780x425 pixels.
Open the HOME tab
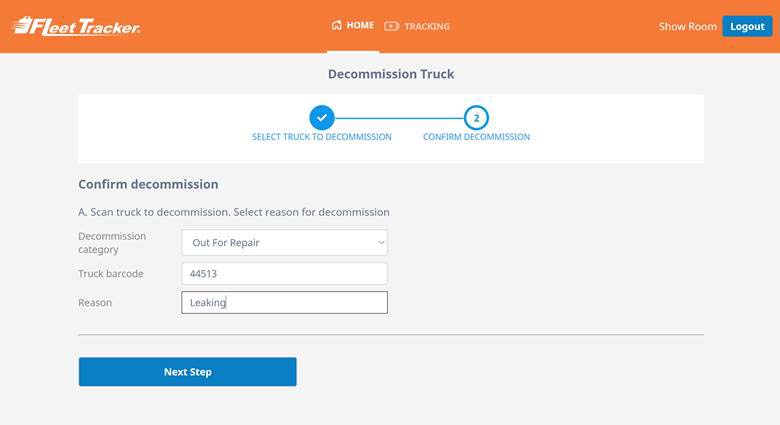point(360,26)
